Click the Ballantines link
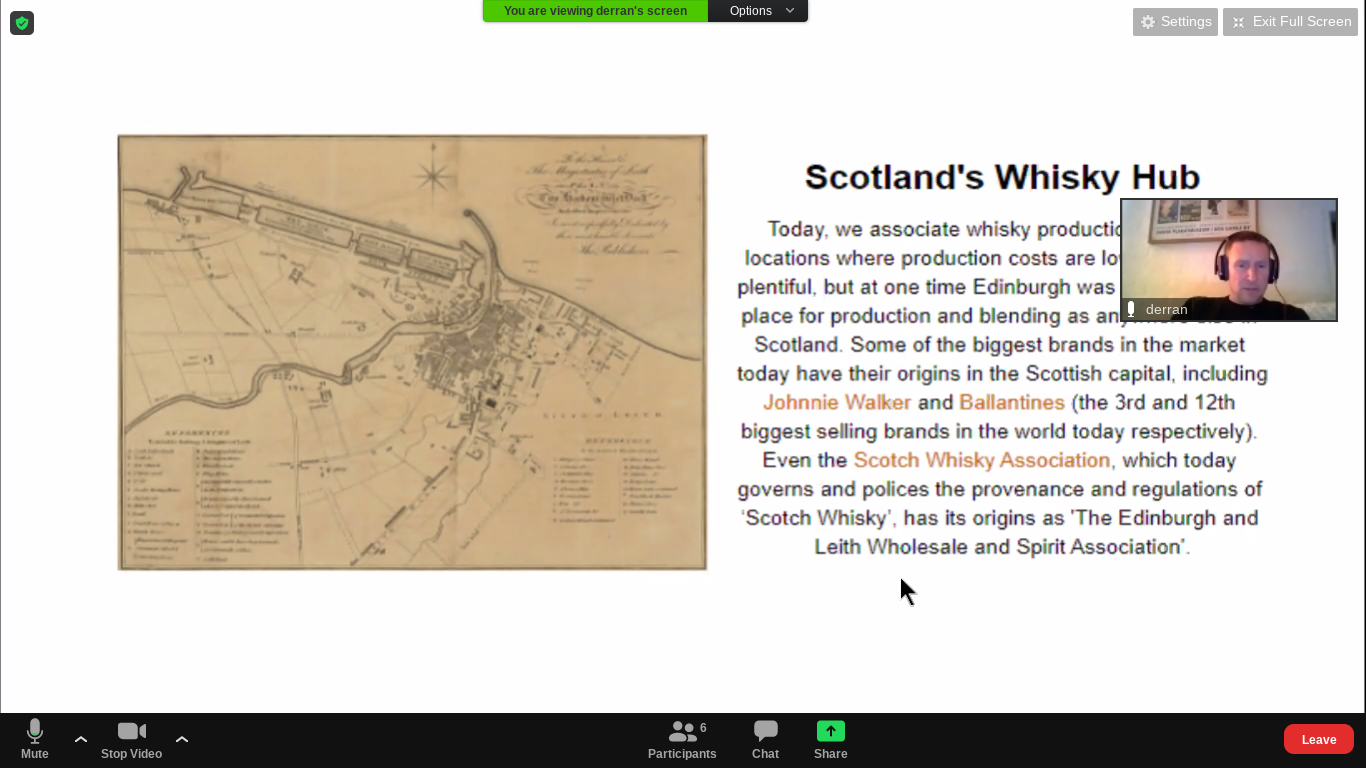The height and width of the screenshot is (768, 1366). click(x=1012, y=402)
